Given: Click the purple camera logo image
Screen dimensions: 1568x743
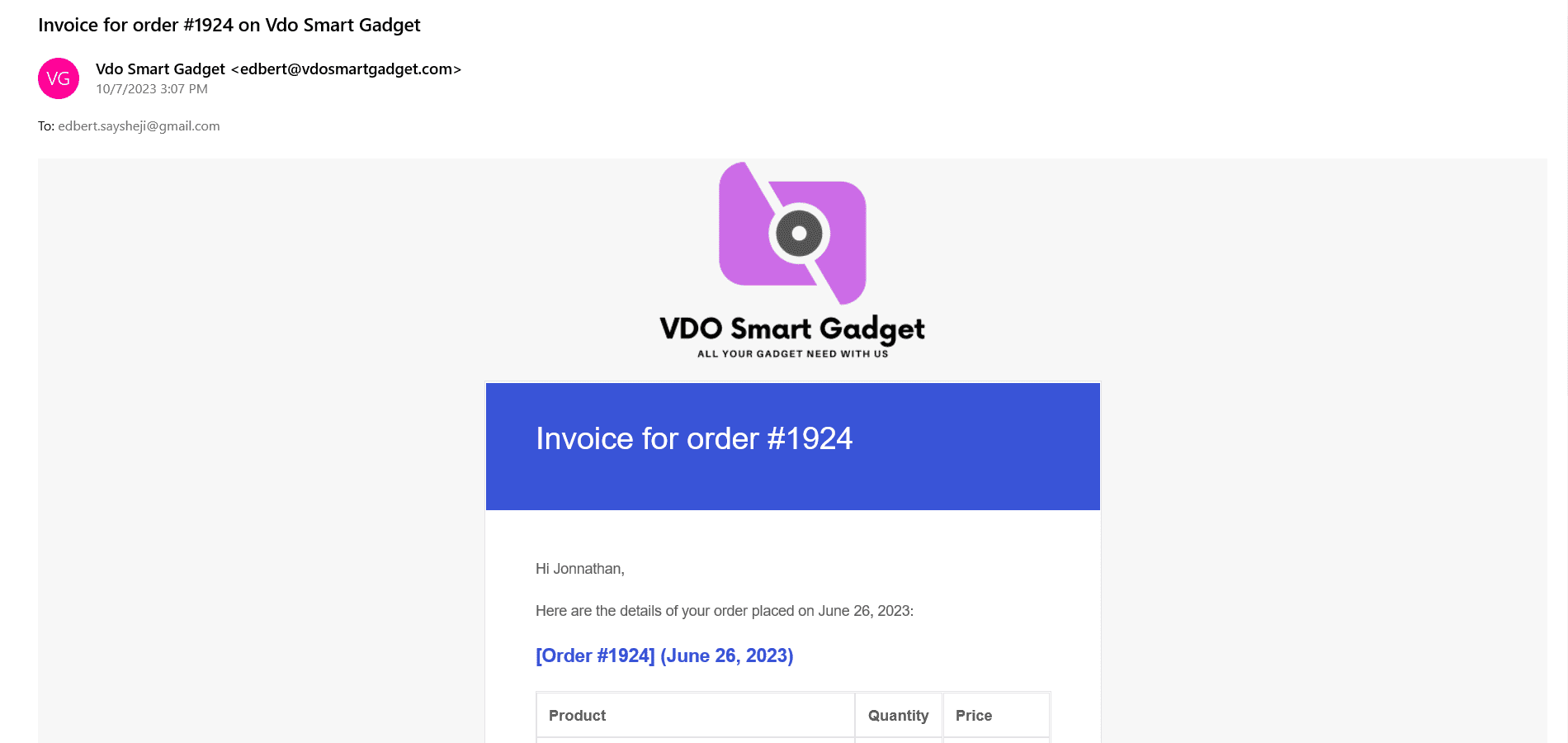Looking at the screenshot, I should tap(792, 233).
